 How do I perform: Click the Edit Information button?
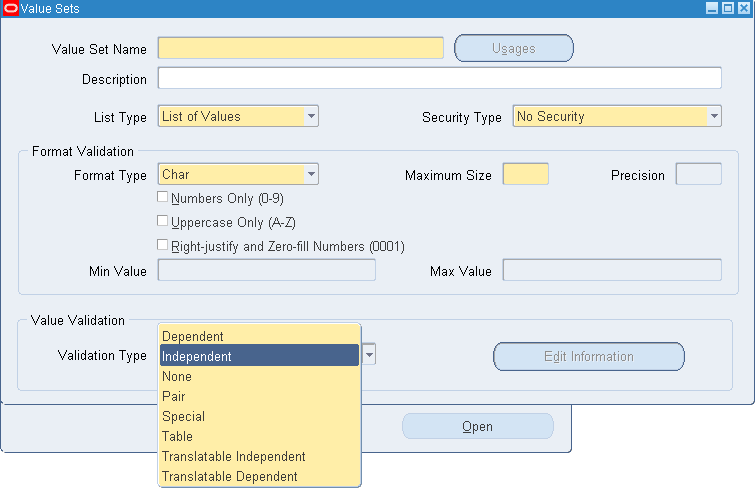point(588,356)
